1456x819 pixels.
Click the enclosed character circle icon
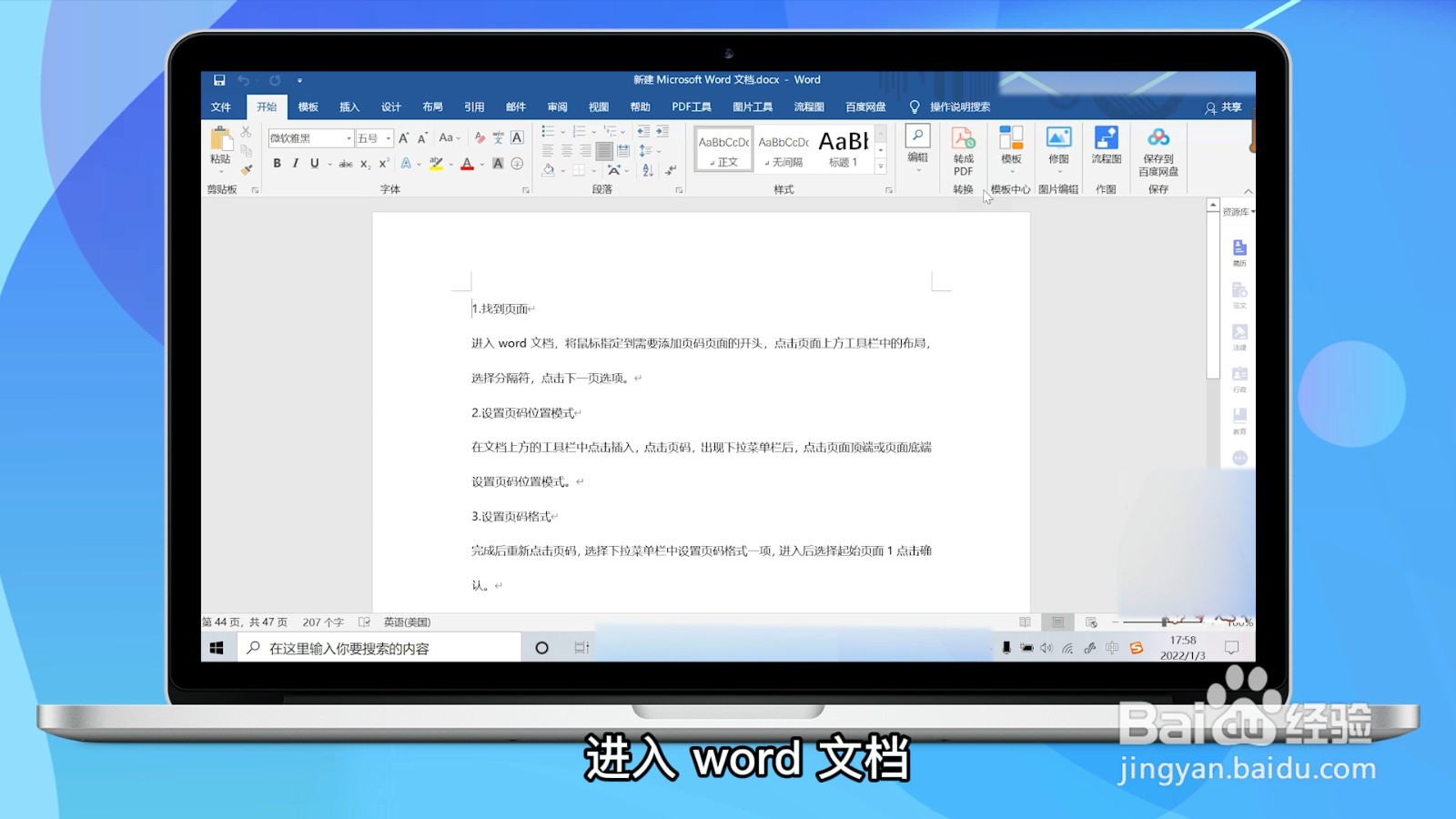[x=517, y=164]
